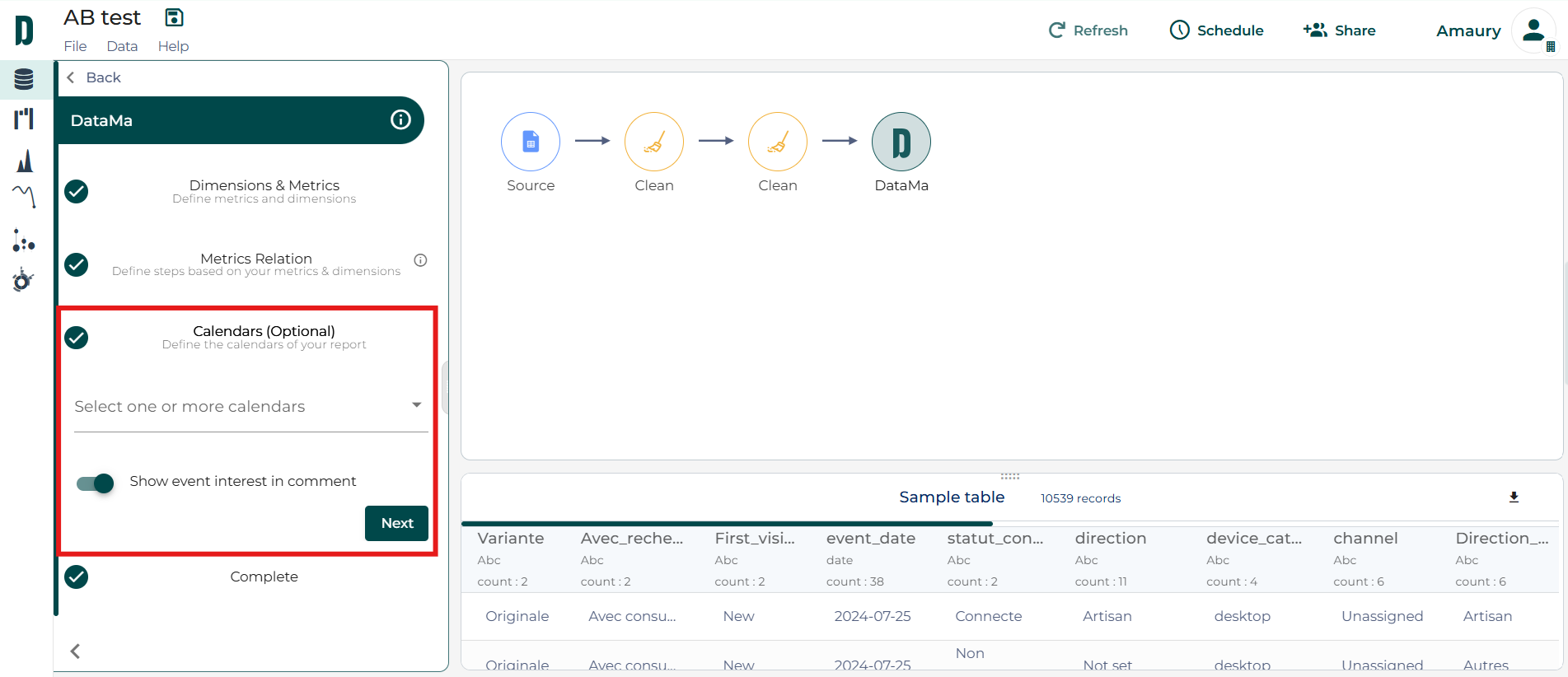Open the database icon in left sidebar
Viewport: 1568px width, 677px height.
[24, 79]
